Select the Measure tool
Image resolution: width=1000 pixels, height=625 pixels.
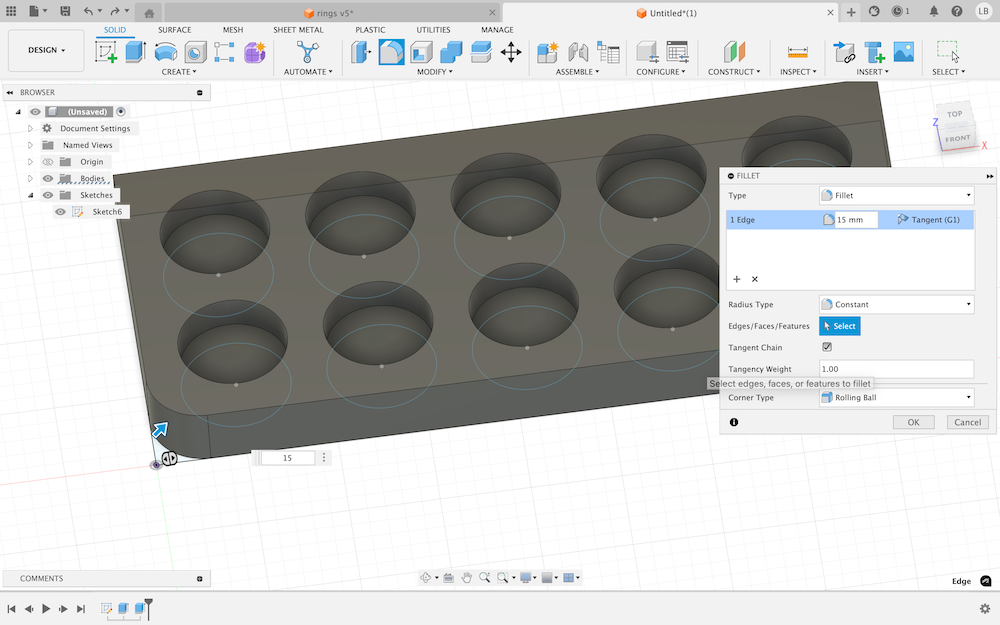point(797,52)
